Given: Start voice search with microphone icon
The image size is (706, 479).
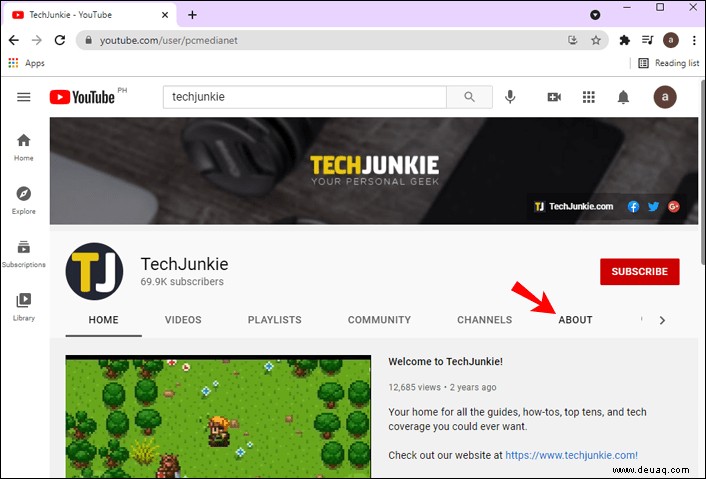Looking at the screenshot, I should [510, 97].
